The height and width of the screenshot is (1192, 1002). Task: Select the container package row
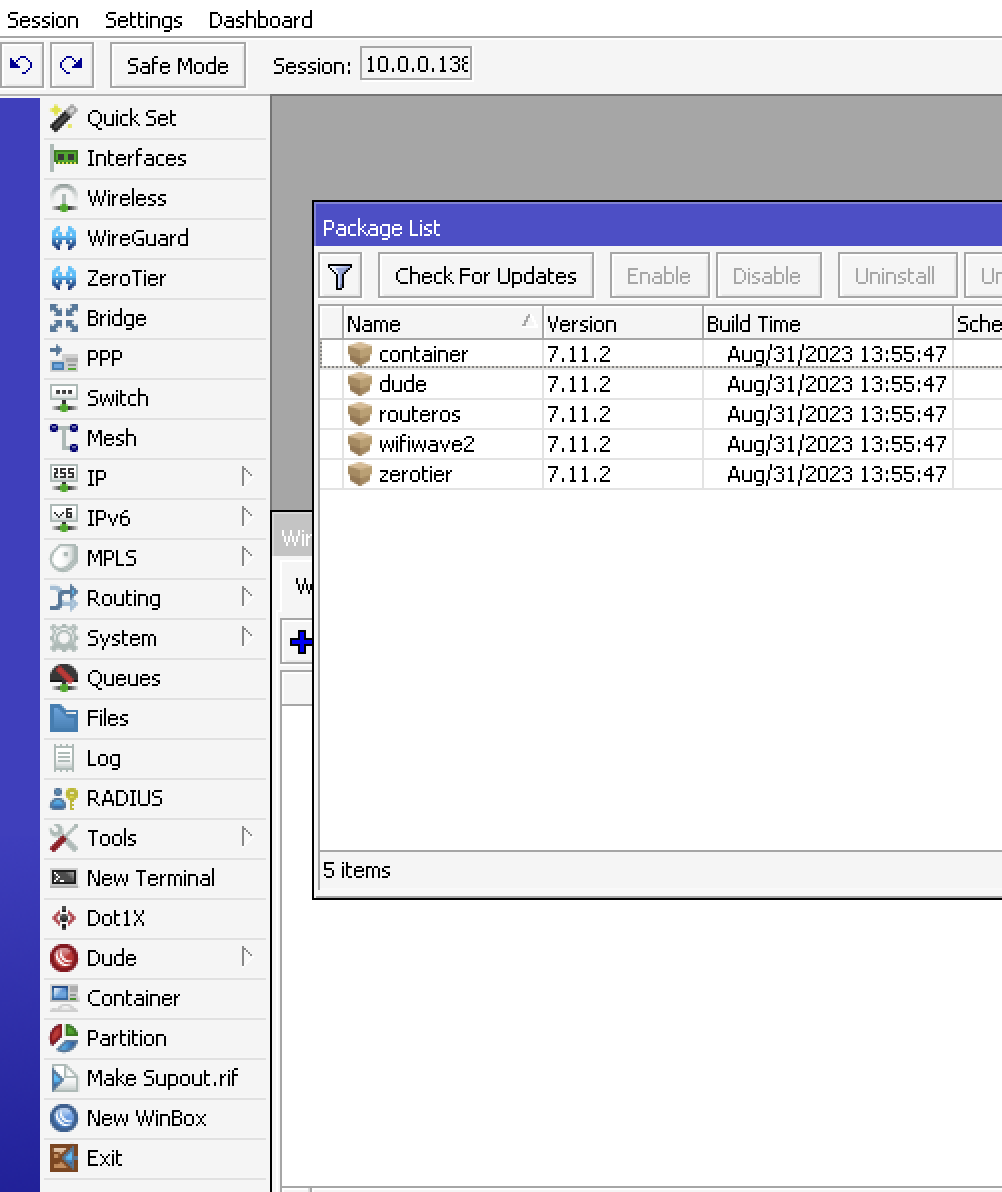(424, 354)
